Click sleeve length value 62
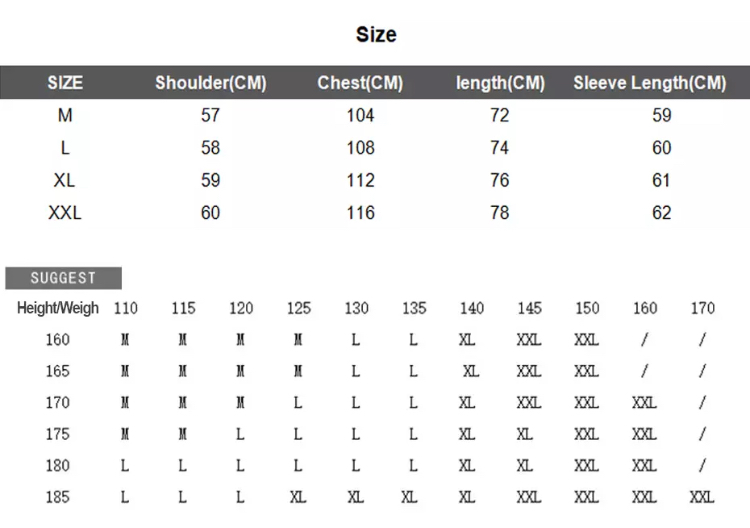750x528 pixels. [662, 213]
